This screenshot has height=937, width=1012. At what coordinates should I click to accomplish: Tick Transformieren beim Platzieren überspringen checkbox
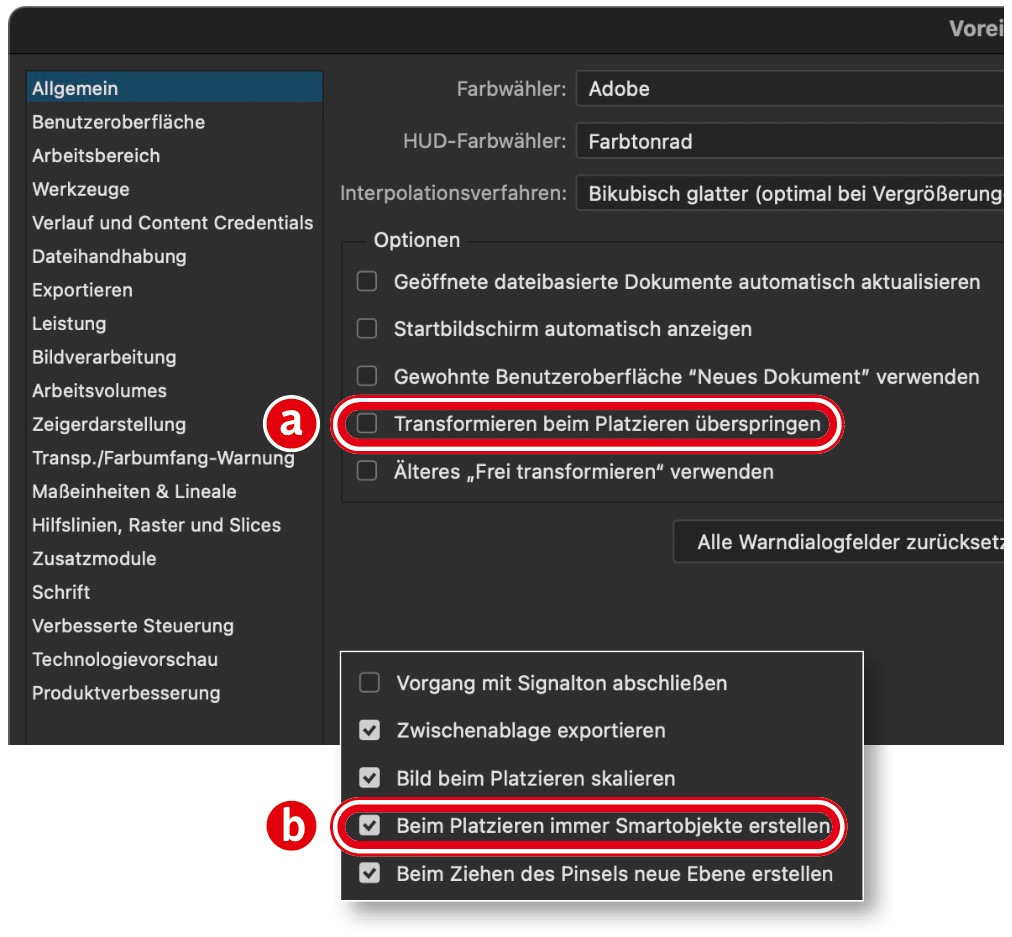(368, 424)
